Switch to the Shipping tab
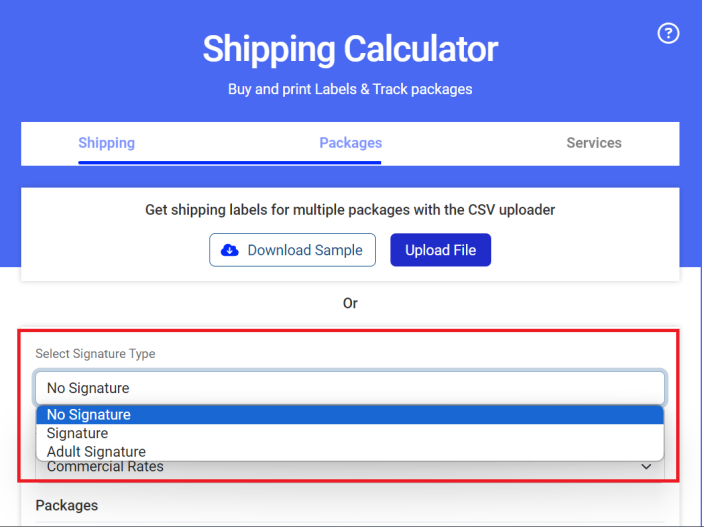704x527 pixels. click(x=106, y=143)
